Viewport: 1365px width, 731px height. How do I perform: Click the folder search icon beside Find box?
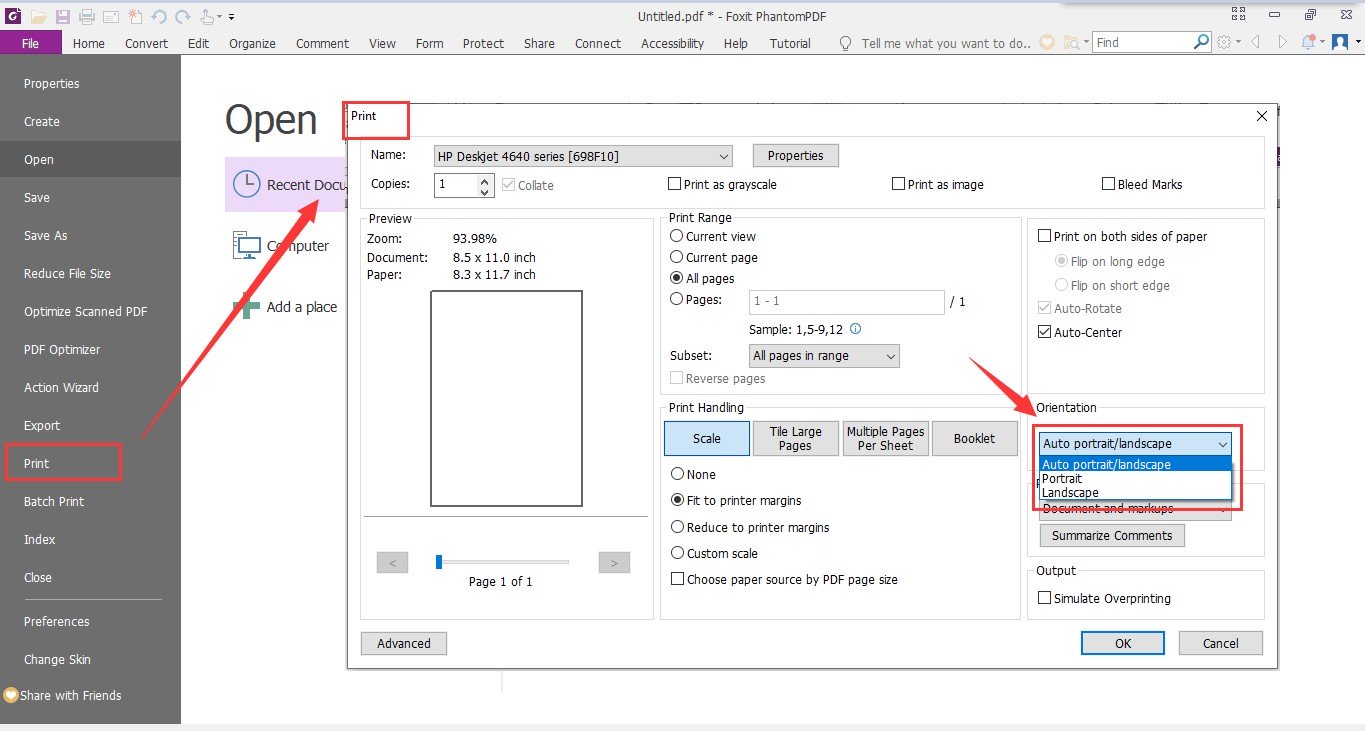pyautogui.click(x=1073, y=43)
